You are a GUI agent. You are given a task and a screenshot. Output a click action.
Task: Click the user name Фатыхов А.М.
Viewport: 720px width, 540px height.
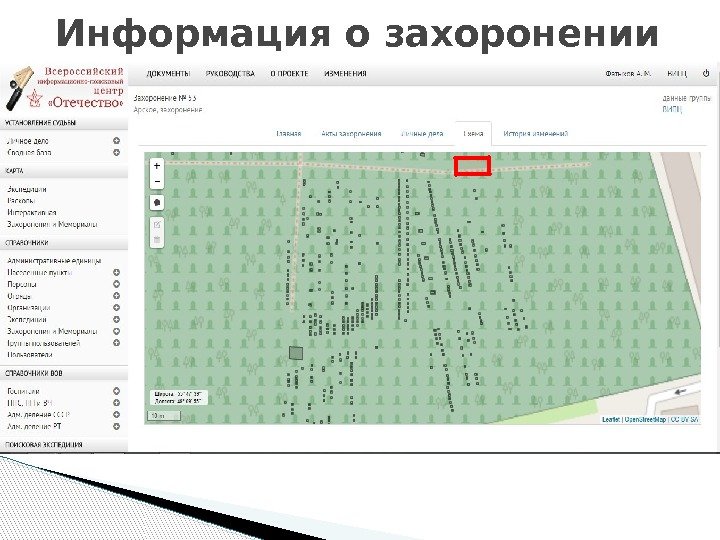coord(628,73)
